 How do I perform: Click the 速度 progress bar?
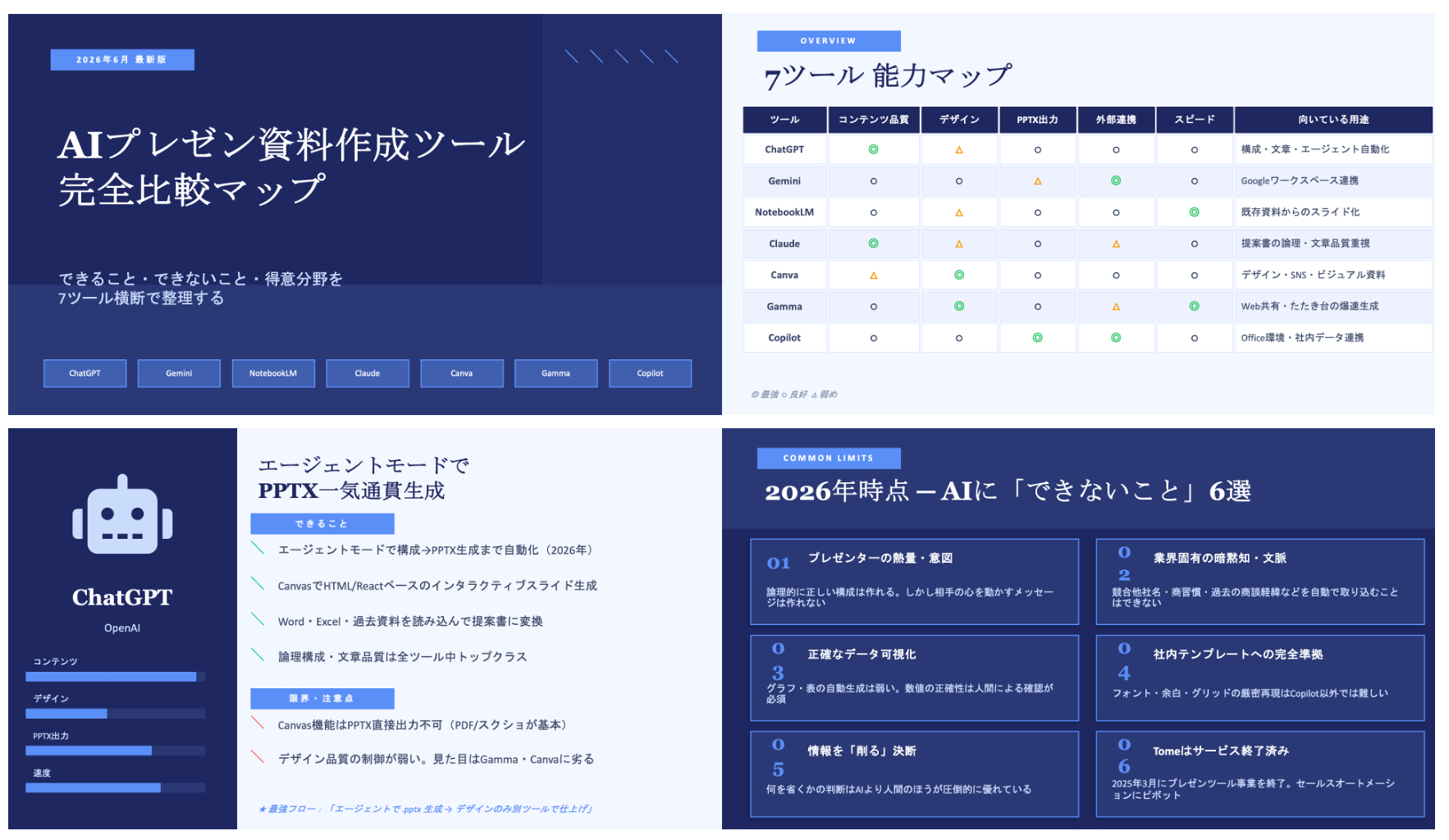coord(115,787)
